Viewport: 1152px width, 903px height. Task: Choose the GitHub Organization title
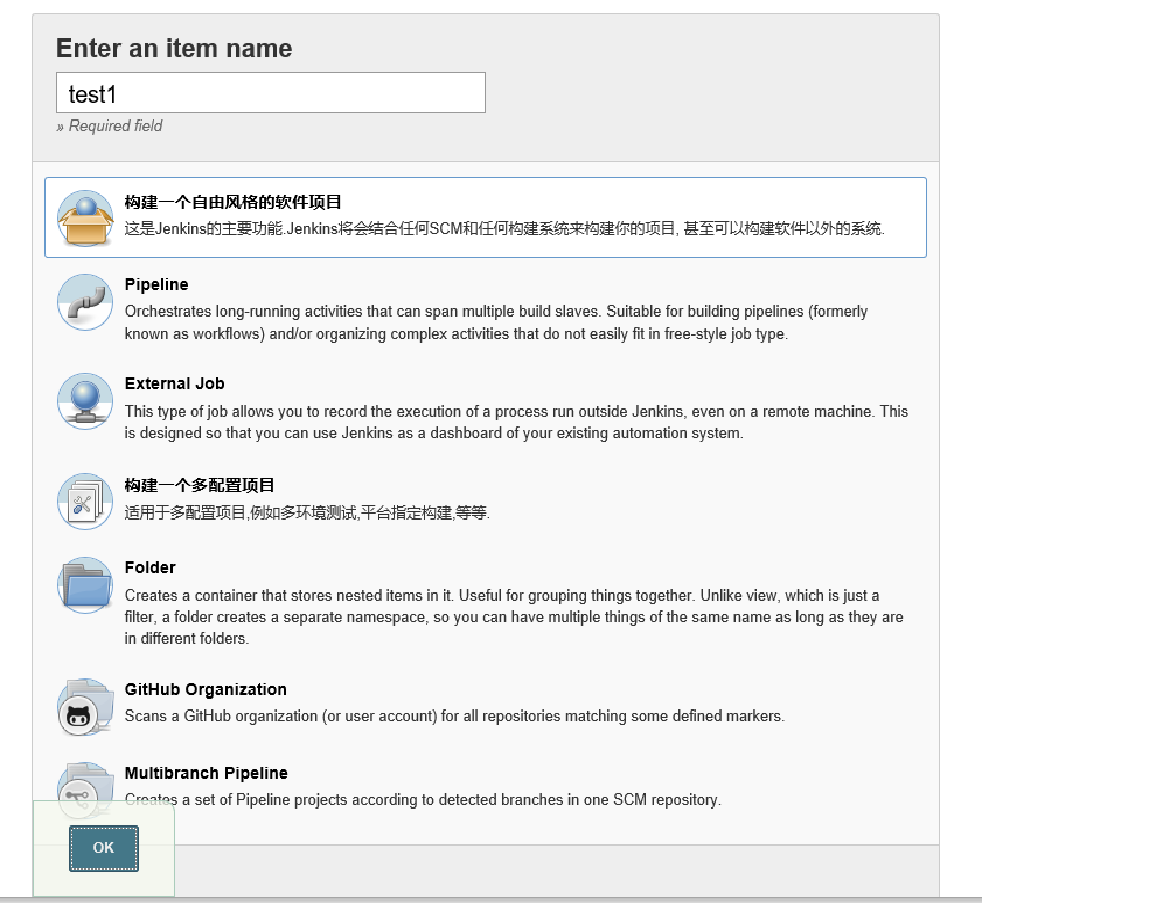[206, 689]
